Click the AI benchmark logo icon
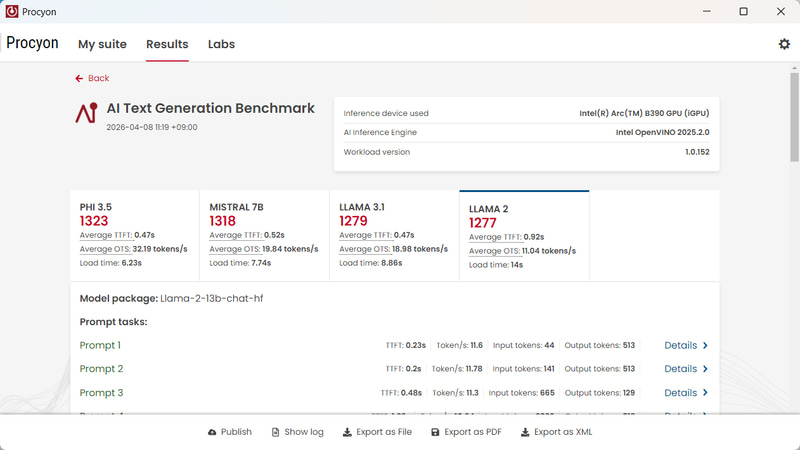 (86, 113)
